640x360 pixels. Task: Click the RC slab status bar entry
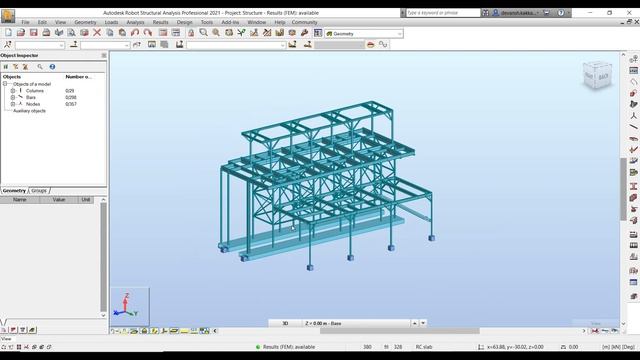tap(424, 347)
